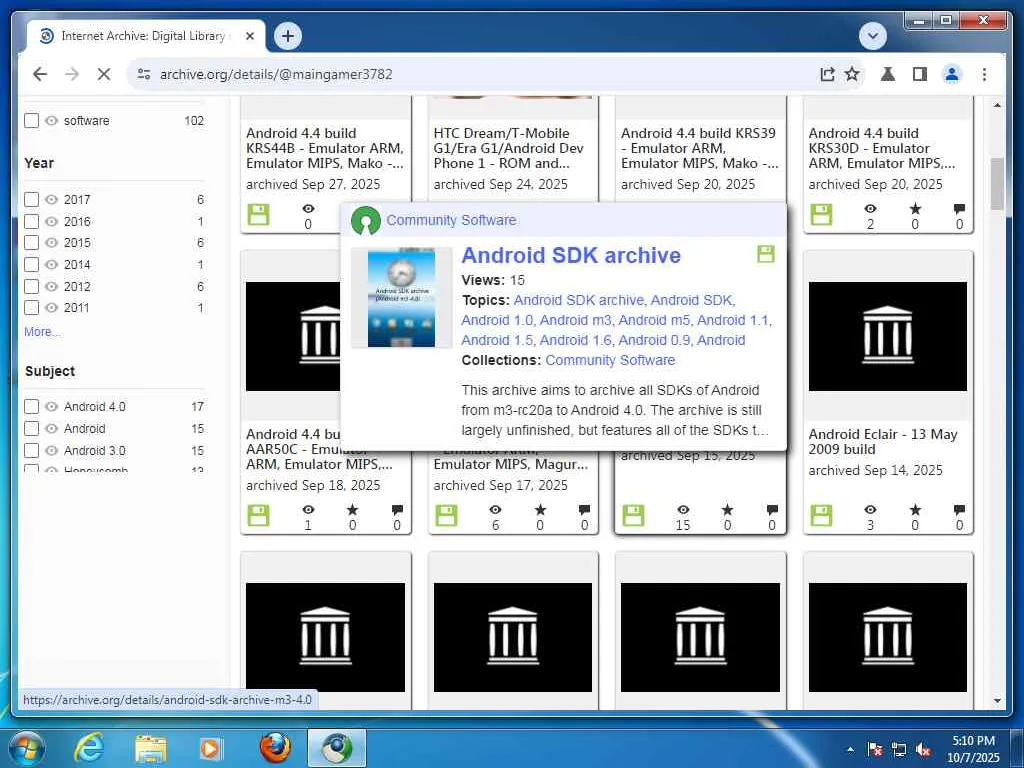Click the scrollbar down arrow
The width and height of the screenshot is (1024, 768).
[997, 701]
